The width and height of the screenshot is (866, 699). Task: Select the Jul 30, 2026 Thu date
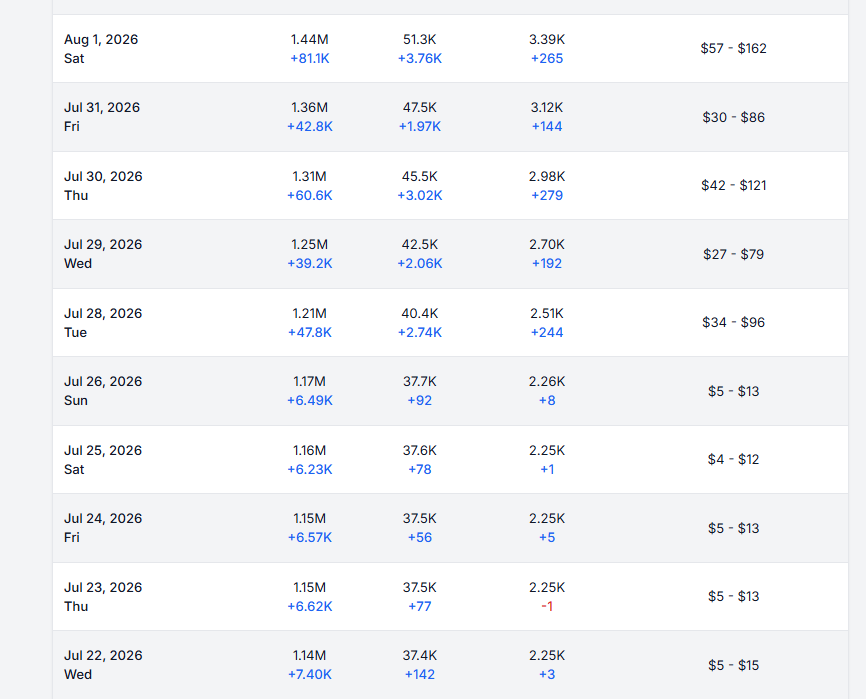click(x=103, y=186)
